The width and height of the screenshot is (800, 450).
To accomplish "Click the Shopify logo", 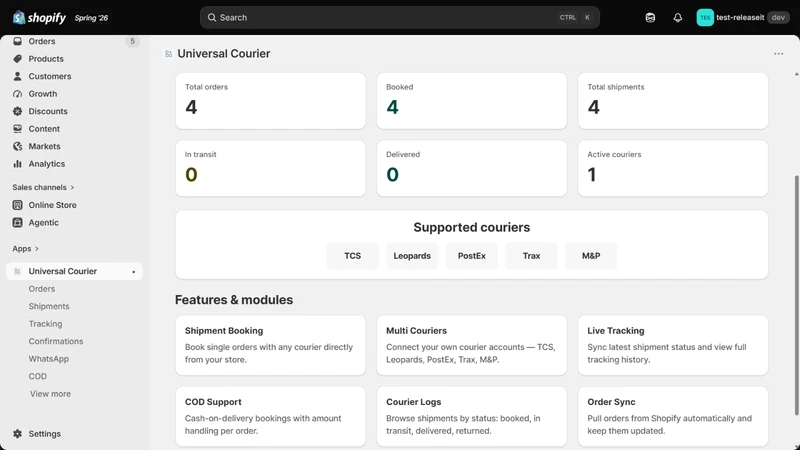I will pyautogui.click(x=39, y=18).
